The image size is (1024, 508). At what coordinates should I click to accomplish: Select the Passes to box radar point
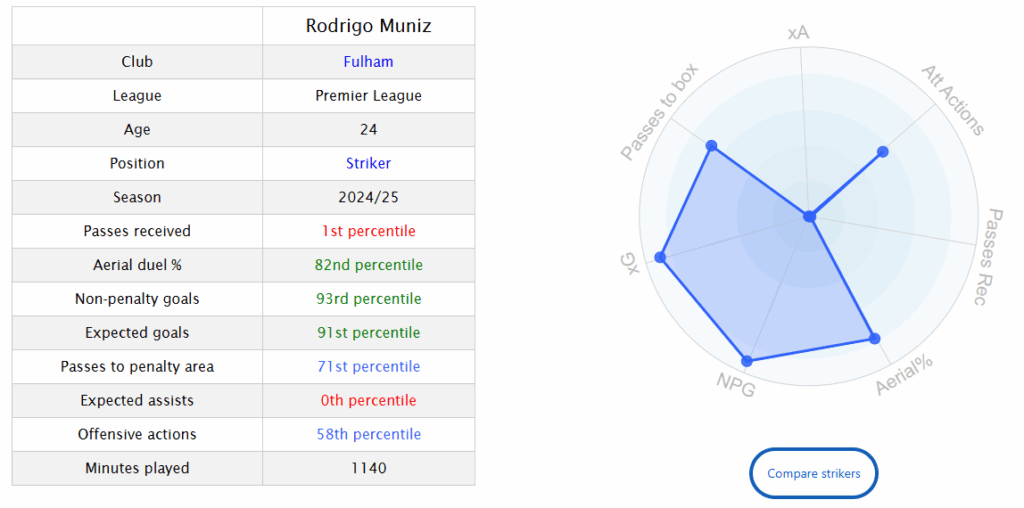712,145
